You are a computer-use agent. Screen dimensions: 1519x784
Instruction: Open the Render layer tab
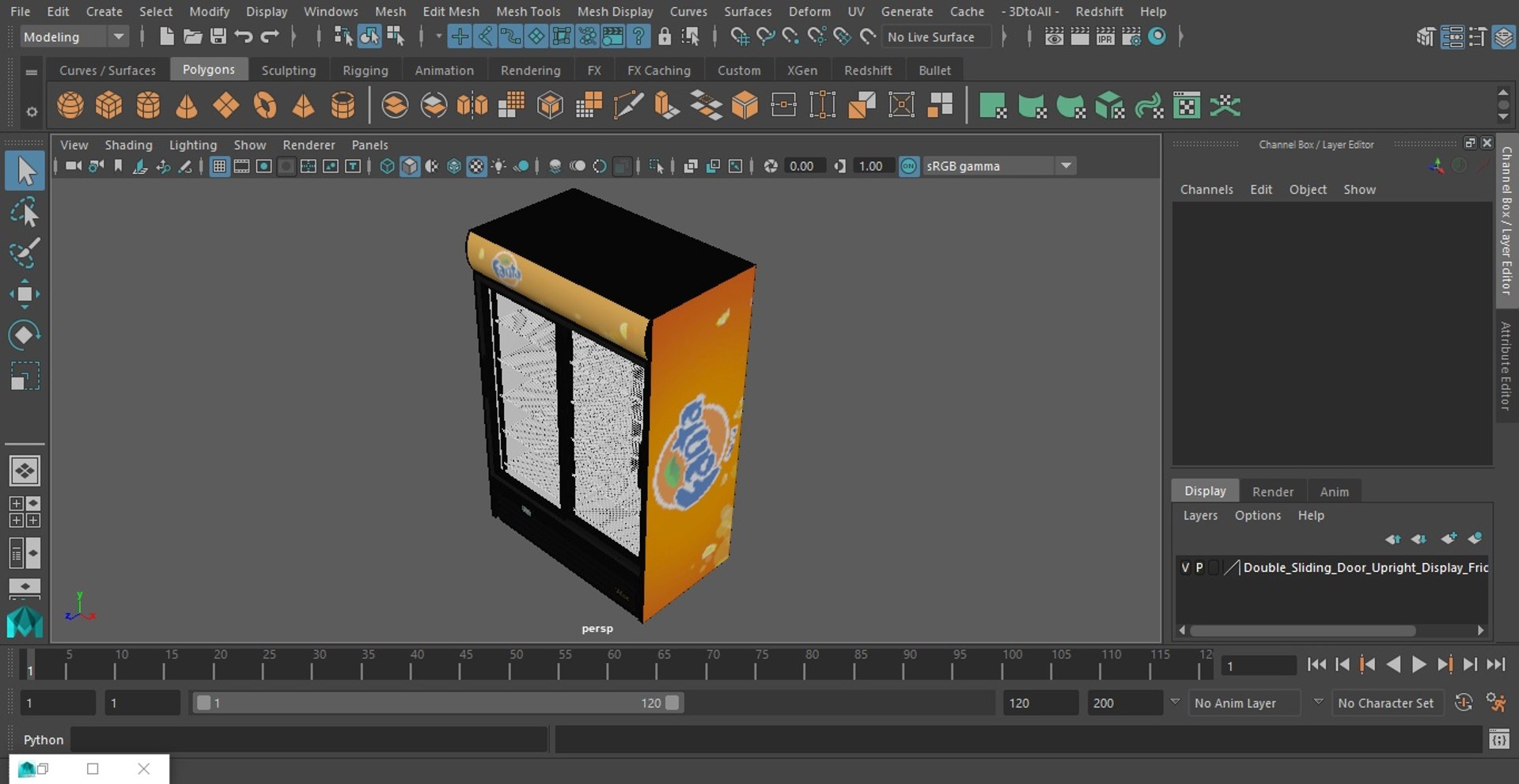tap(1272, 491)
